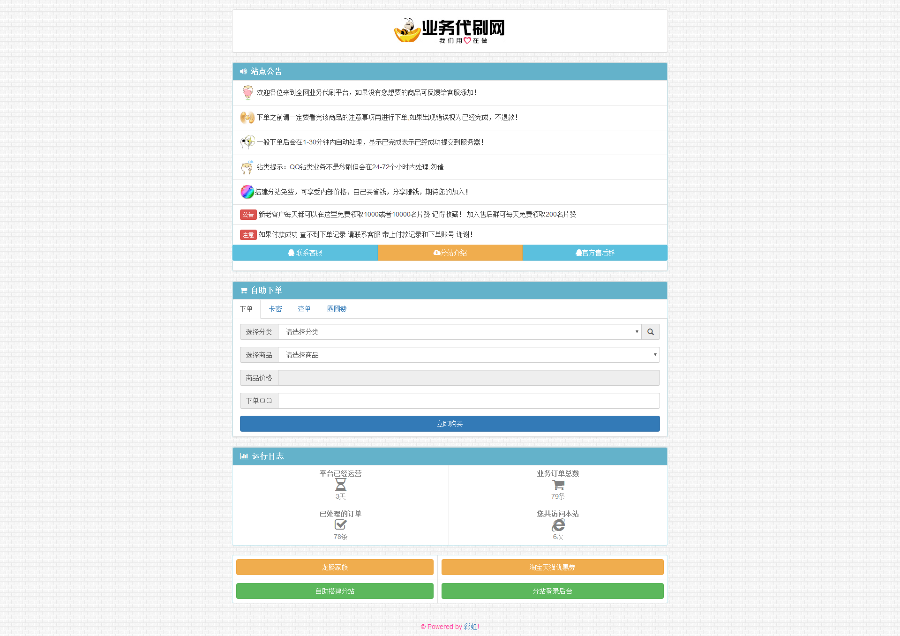Click the green 分站登录后台 button

pos(552,591)
